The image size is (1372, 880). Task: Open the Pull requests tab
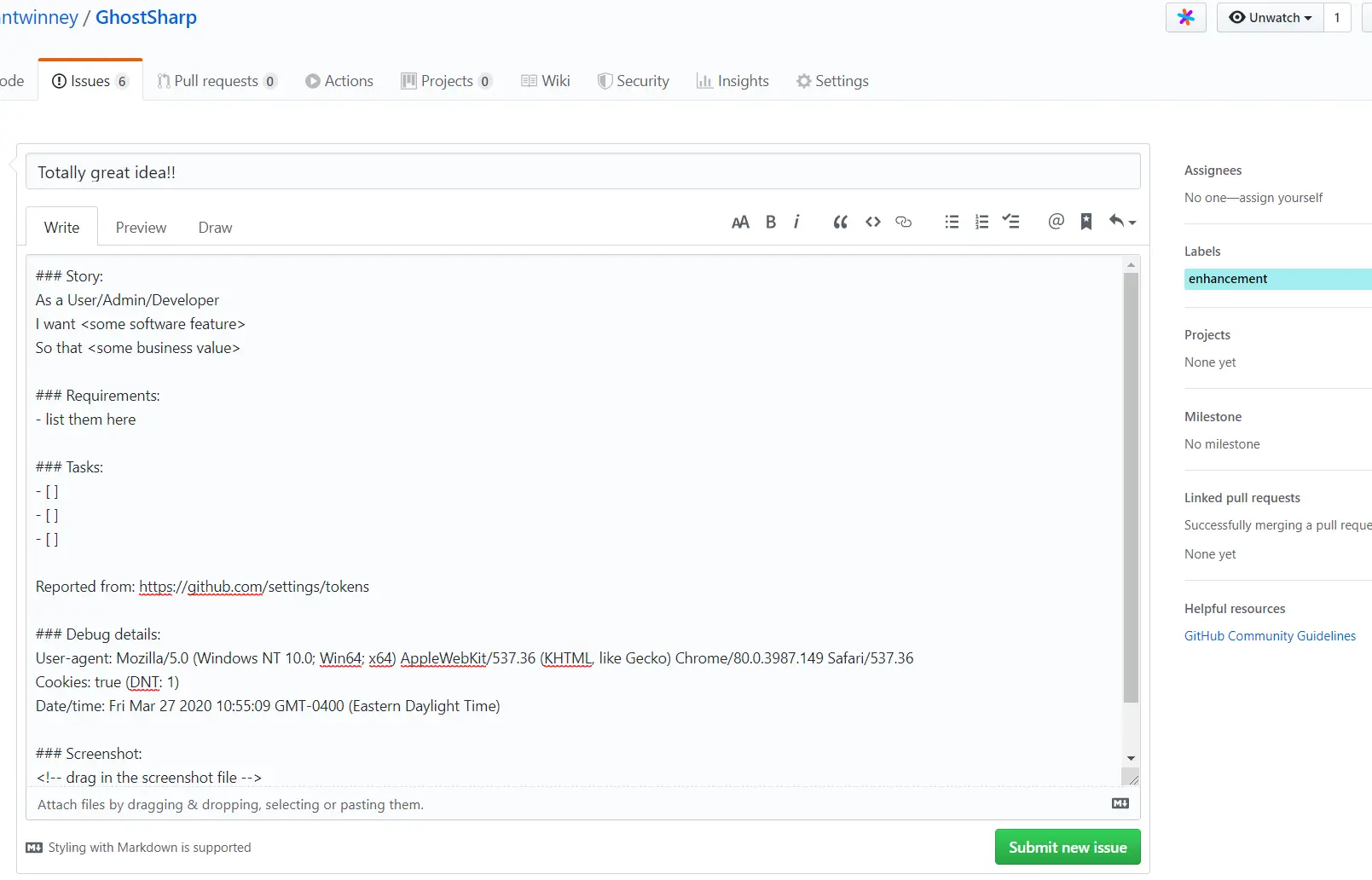(217, 81)
